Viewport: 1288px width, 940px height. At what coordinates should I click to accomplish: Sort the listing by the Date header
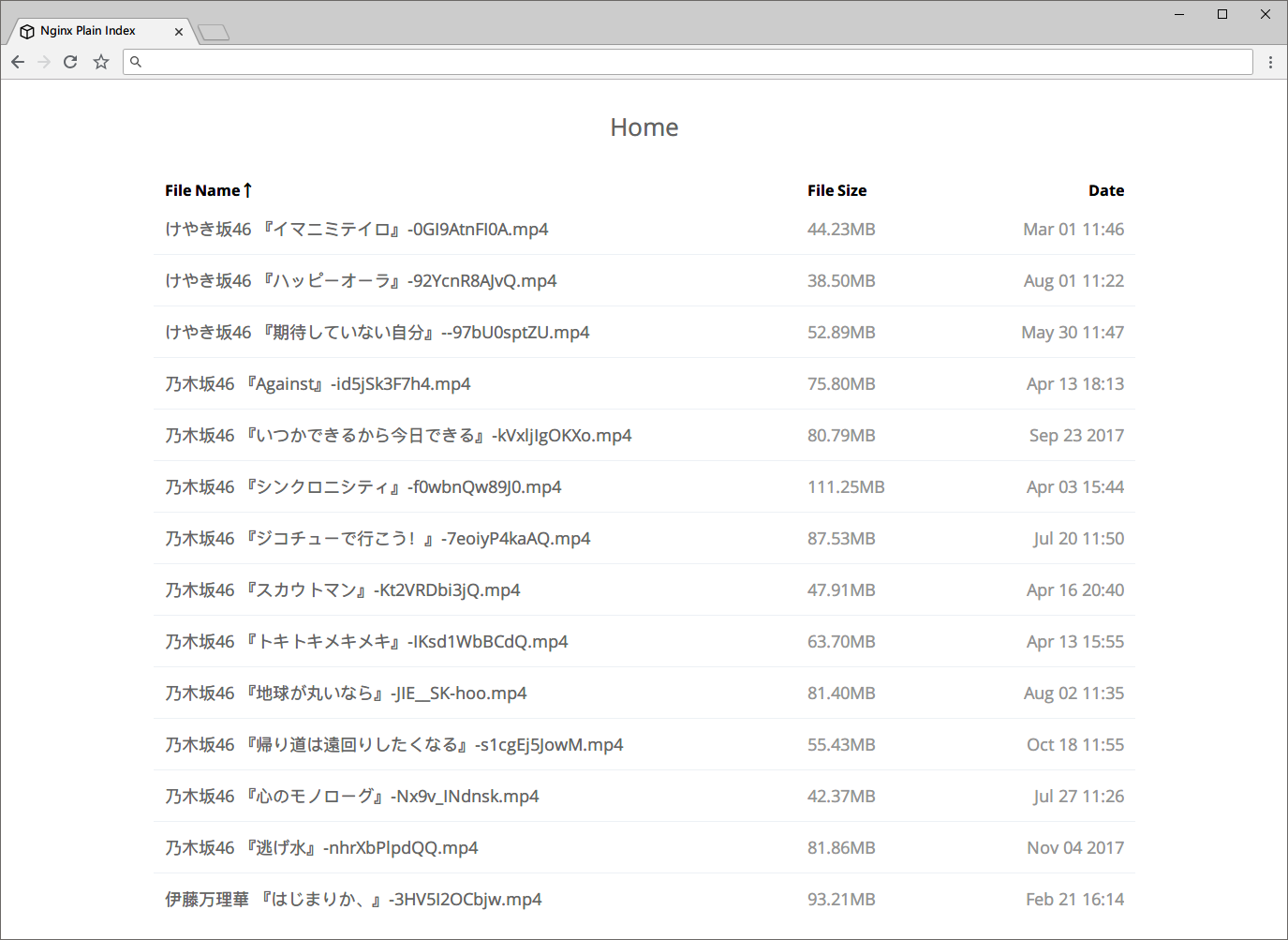coord(1106,189)
